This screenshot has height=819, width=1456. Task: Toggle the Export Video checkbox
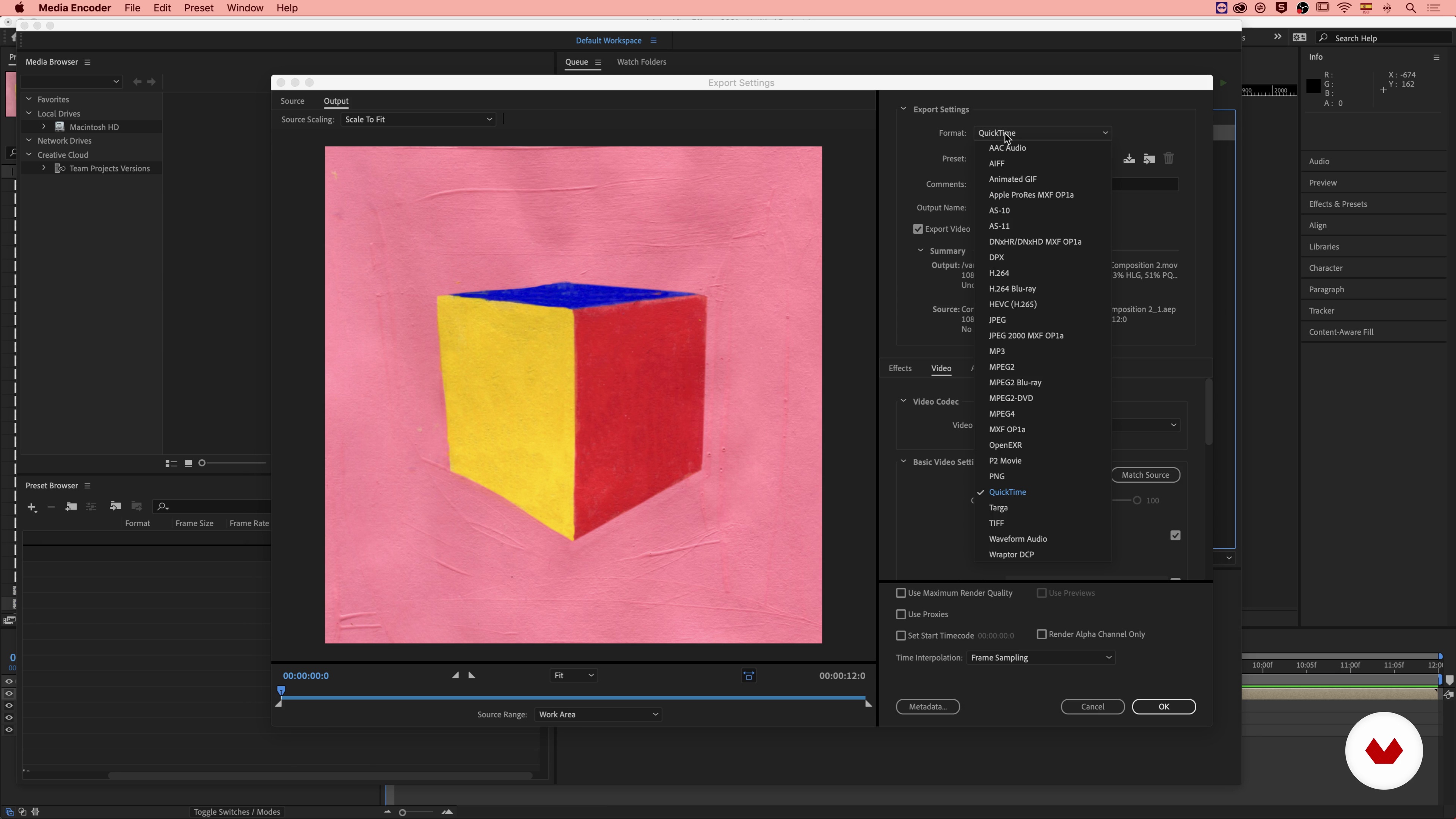coord(918,229)
